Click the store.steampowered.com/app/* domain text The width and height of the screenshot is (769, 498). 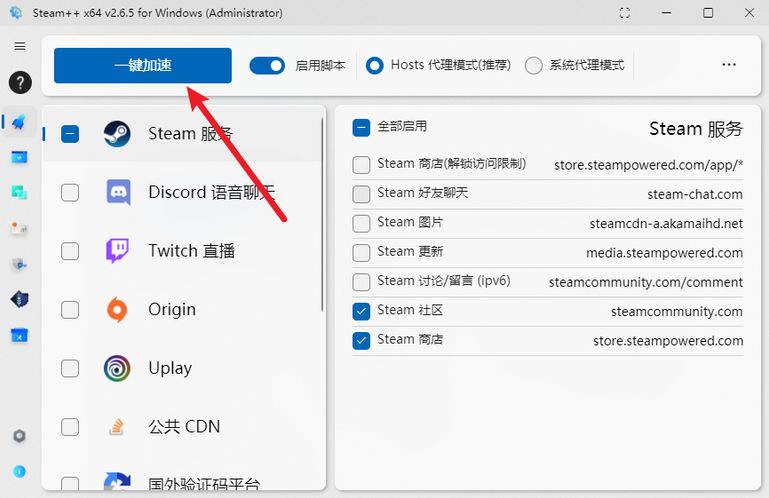tap(648, 165)
